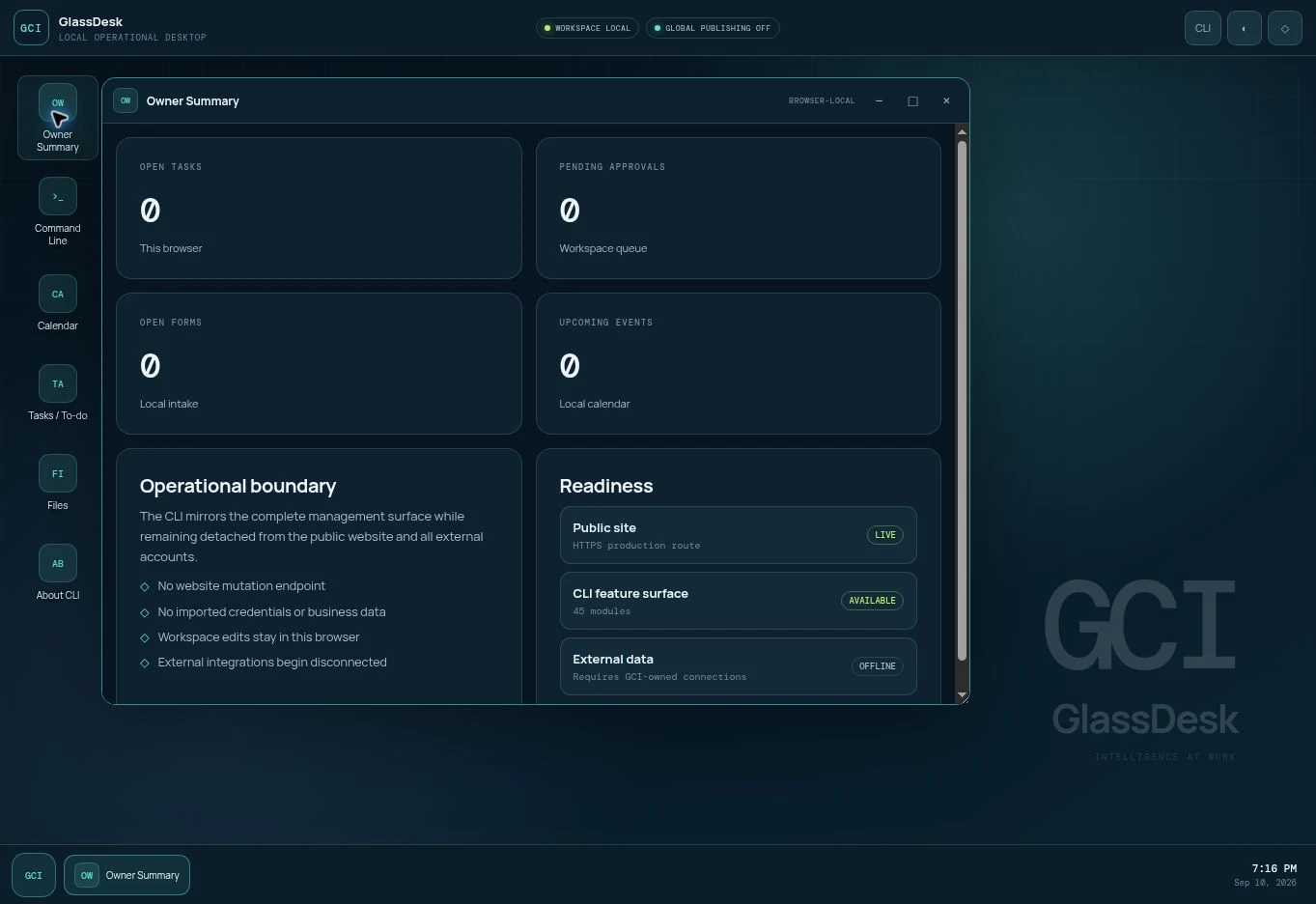Click the scrollbar down arrow in window

tap(962, 695)
